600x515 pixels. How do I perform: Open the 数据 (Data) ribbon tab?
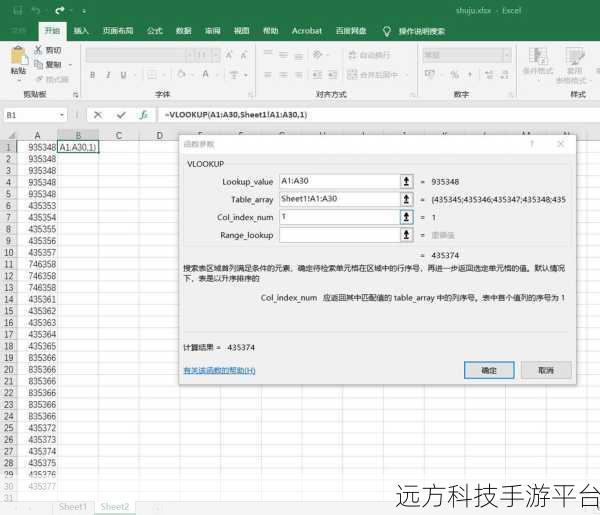[183, 31]
